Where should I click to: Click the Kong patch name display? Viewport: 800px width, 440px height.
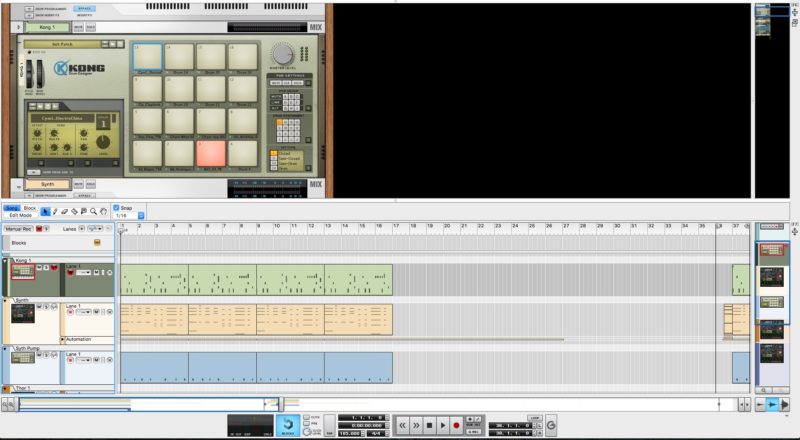(62, 44)
